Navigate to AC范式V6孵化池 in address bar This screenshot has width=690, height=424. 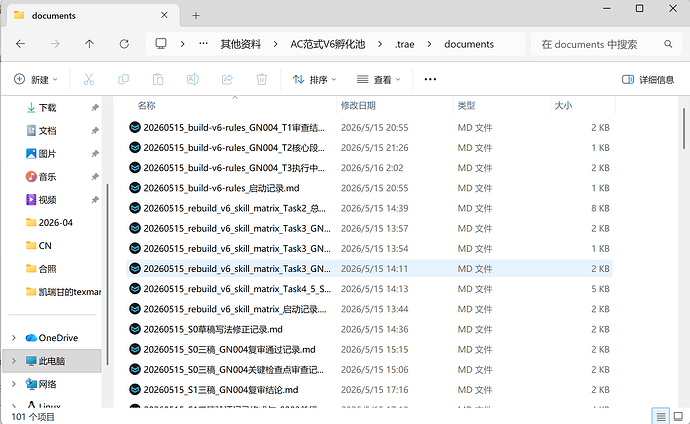328,44
